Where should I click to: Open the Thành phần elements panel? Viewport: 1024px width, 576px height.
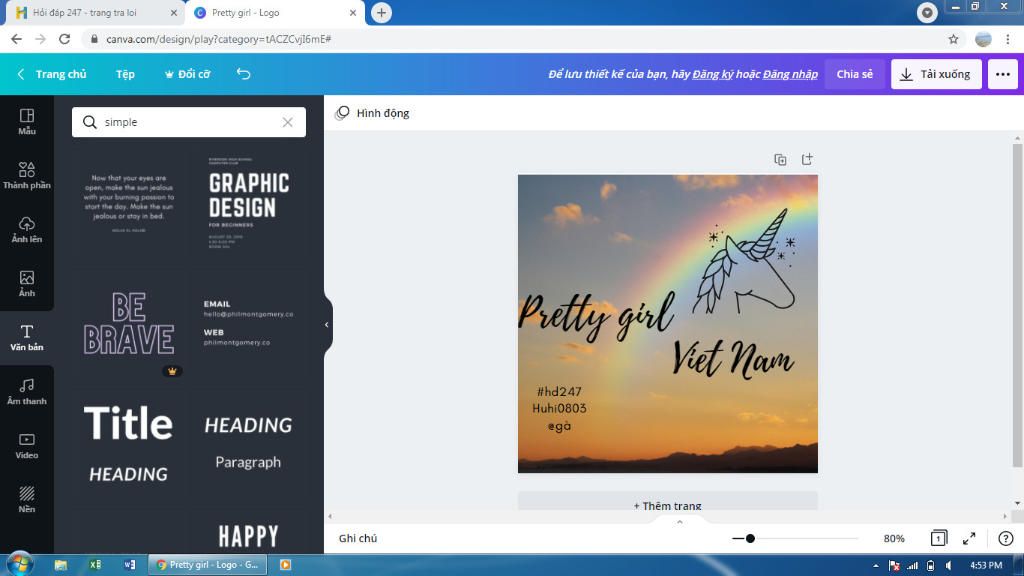[x=27, y=176]
